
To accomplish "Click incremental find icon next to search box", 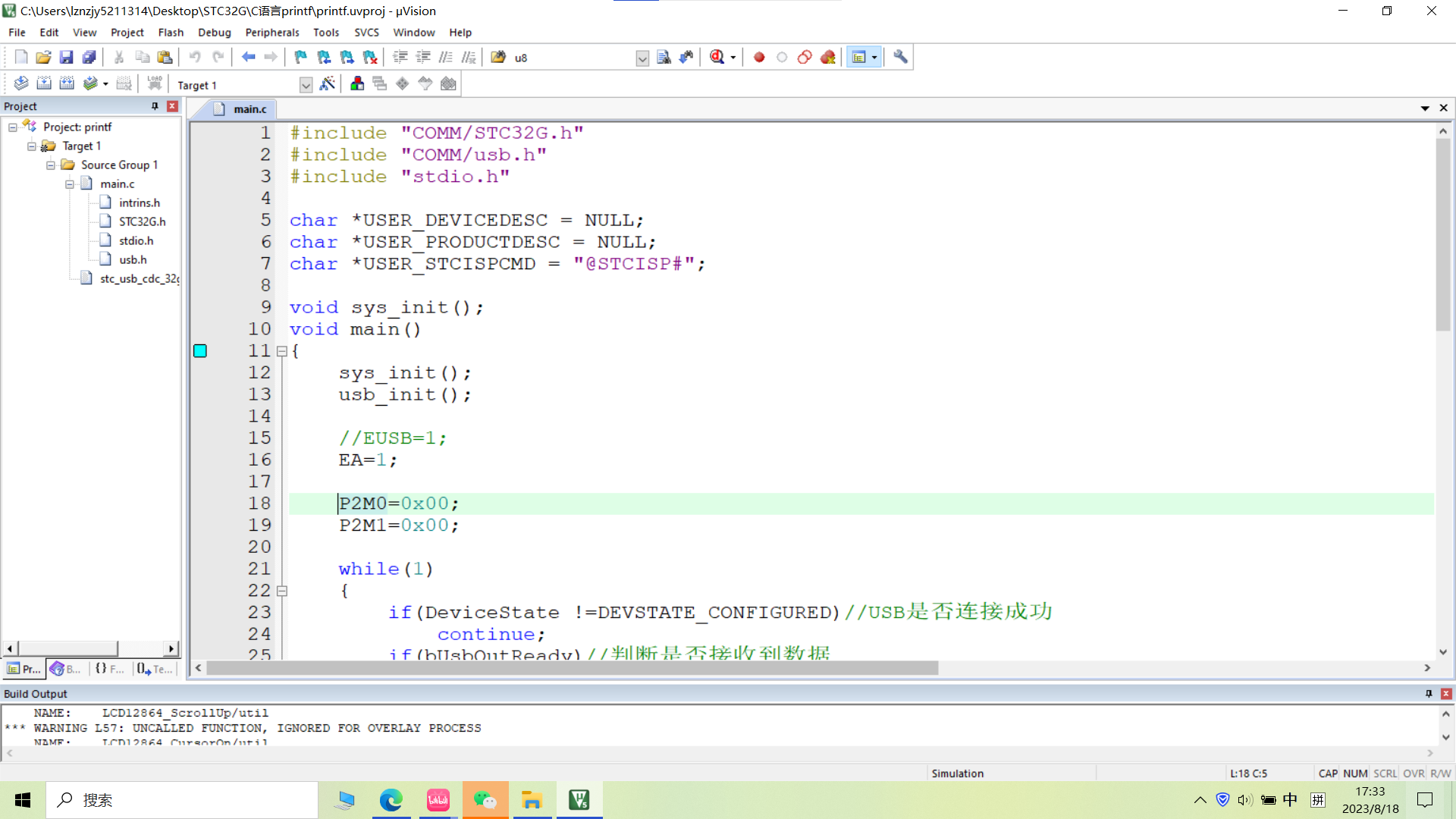I will point(686,57).
